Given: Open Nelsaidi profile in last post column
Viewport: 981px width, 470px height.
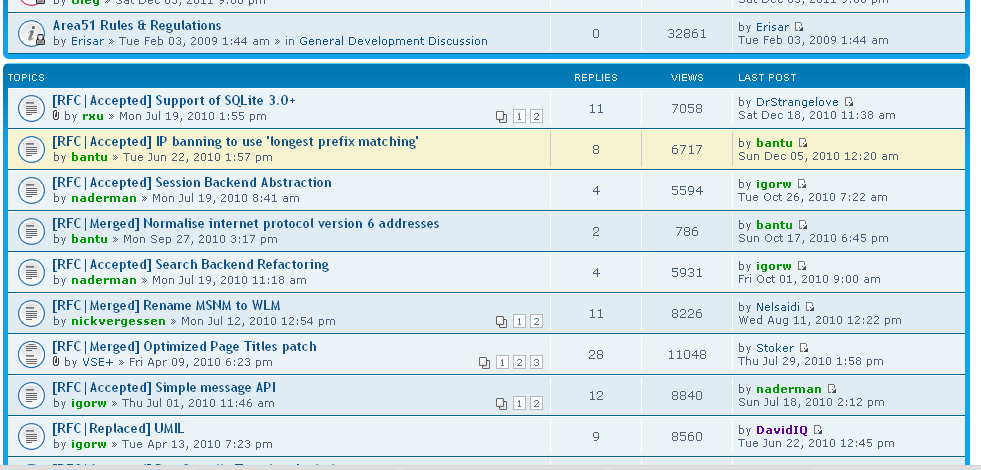Looking at the screenshot, I should [778, 307].
